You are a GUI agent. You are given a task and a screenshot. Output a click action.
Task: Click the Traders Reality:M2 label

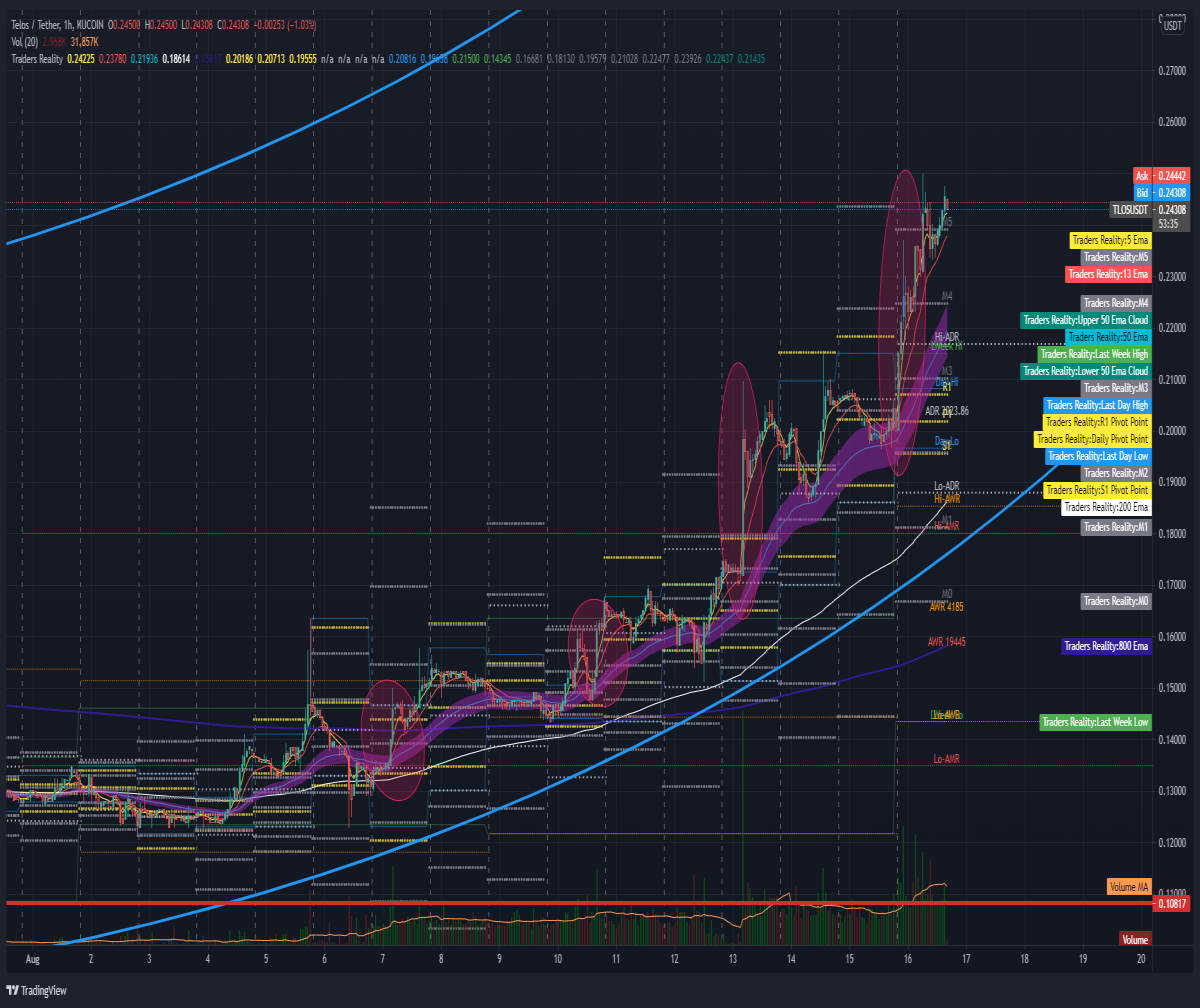coord(1117,473)
